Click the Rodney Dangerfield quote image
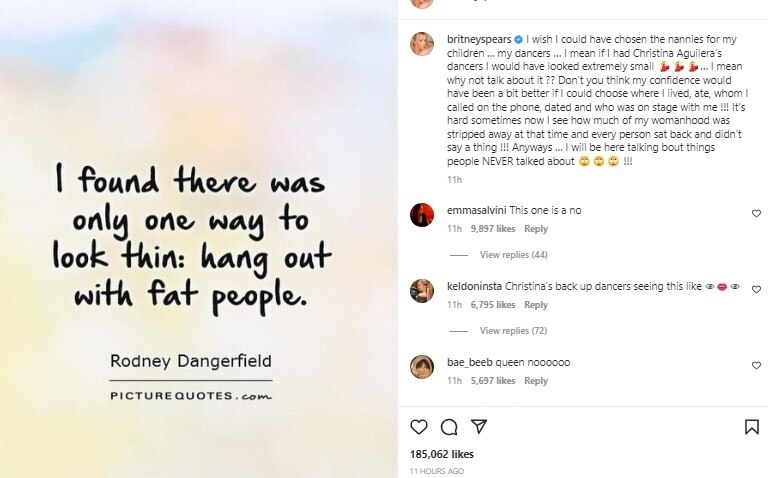Viewport: 768px width, 478px height. (x=198, y=240)
